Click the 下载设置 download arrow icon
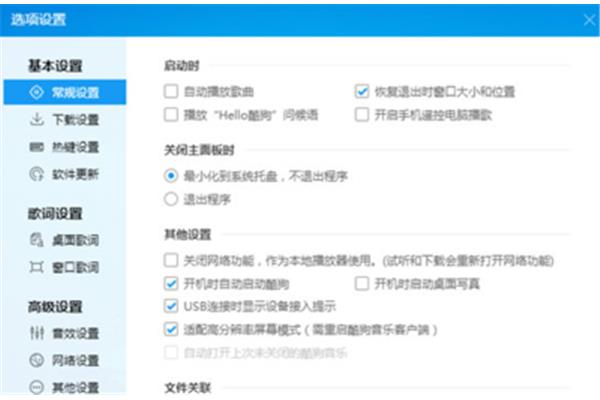Screen dimensions: 600x400 [37, 119]
